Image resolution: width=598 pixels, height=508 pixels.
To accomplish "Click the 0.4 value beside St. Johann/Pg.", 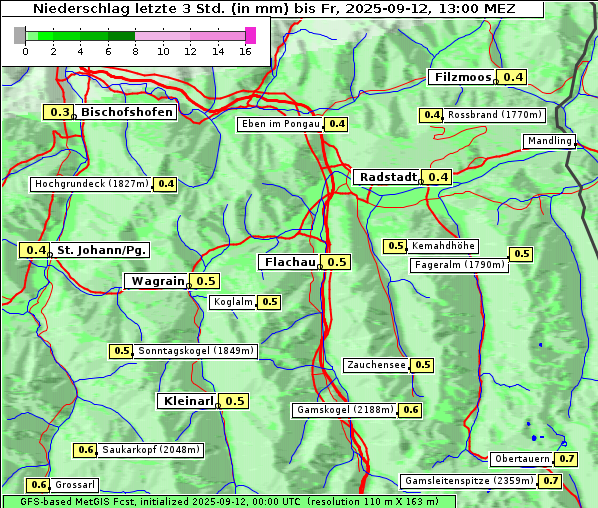I will pos(34,251).
